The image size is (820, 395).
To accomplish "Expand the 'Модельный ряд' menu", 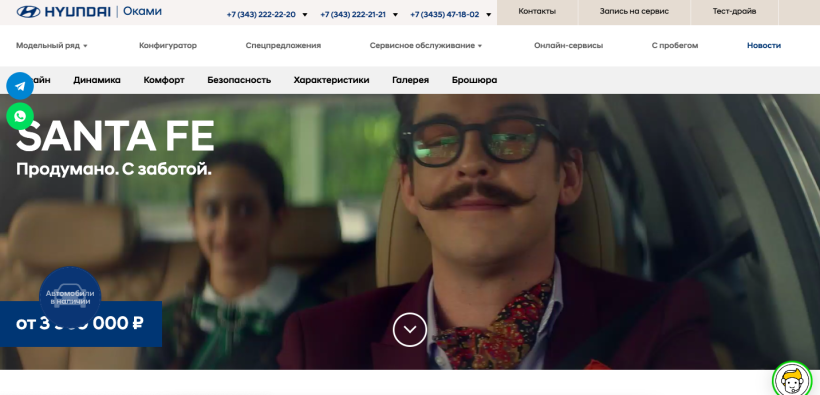I will pyautogui.click(x=52, y=46).
